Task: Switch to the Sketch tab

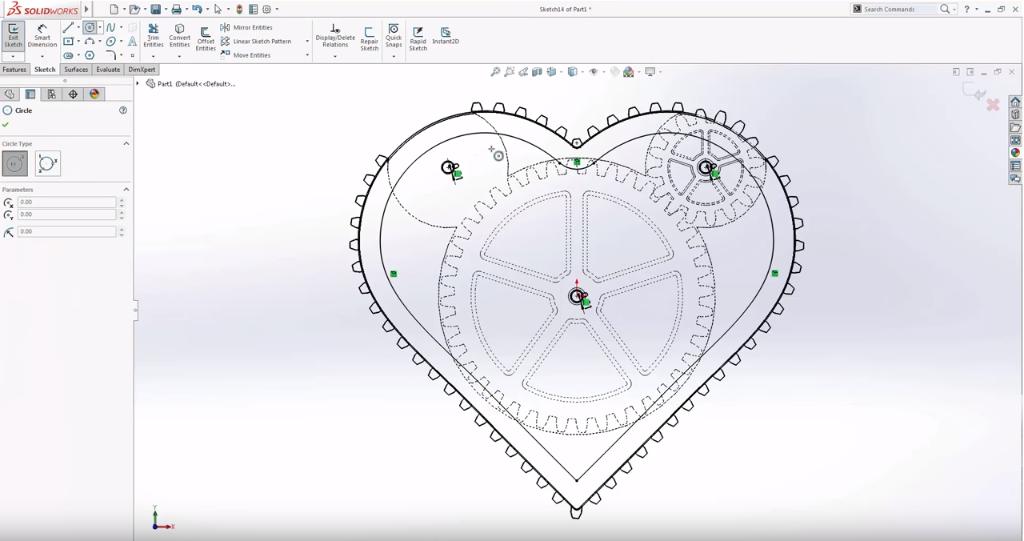Action: tap(45, 69)
